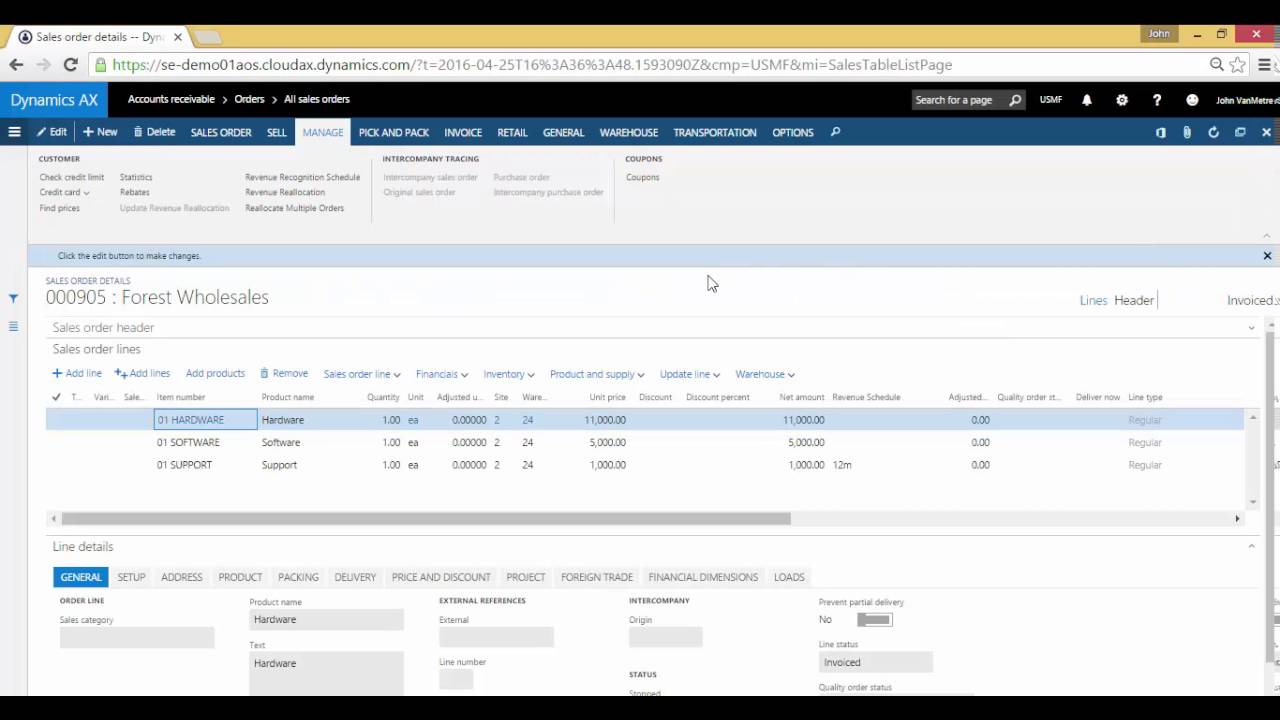Open Revenue Recognition Schedule
The image size is (1280, 720).
click(x=302, y=177)
